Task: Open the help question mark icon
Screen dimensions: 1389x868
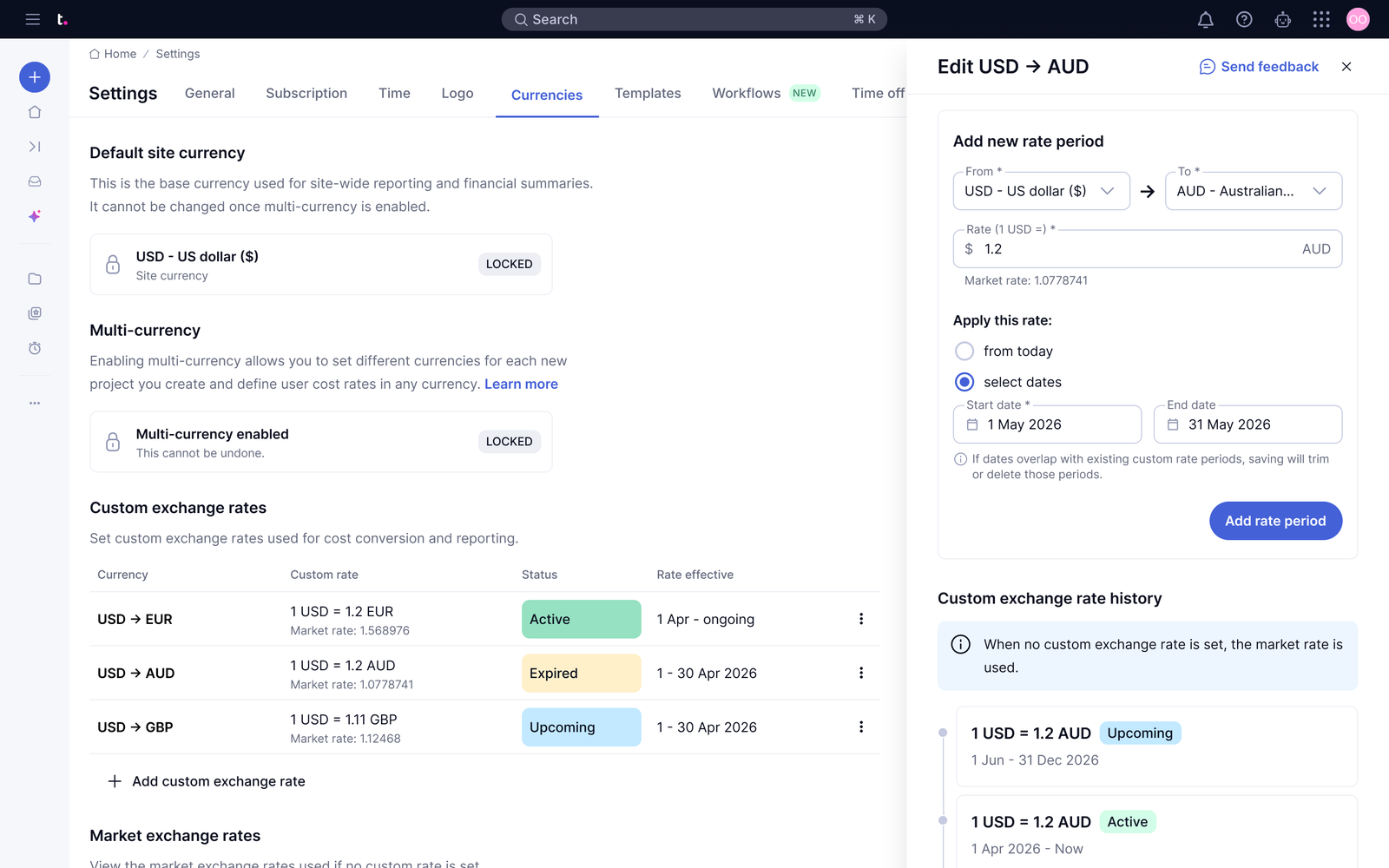Action: click(x=1244, y=19)
